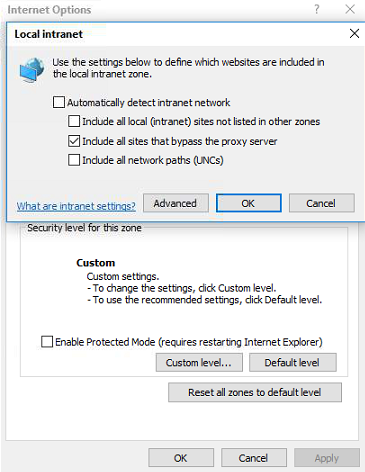Close the Local intranet dialog
The height and width of the screenshot is (472, 365).
(x=354, y=33)
